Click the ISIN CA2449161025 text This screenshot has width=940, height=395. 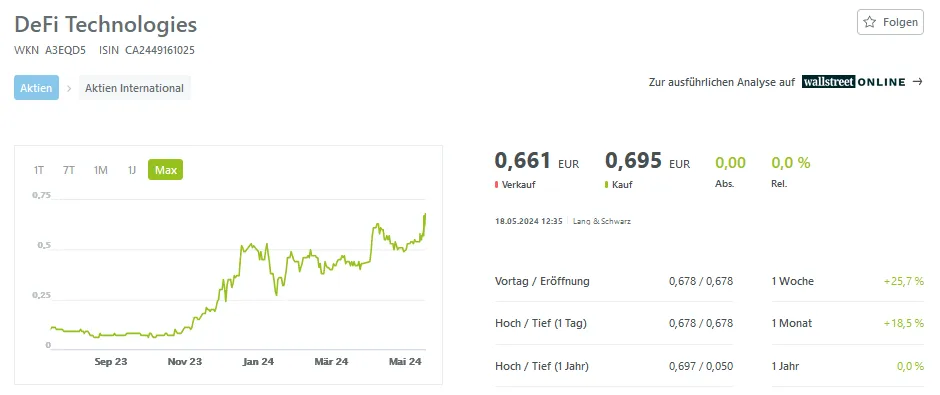click(x=147, y=50)
